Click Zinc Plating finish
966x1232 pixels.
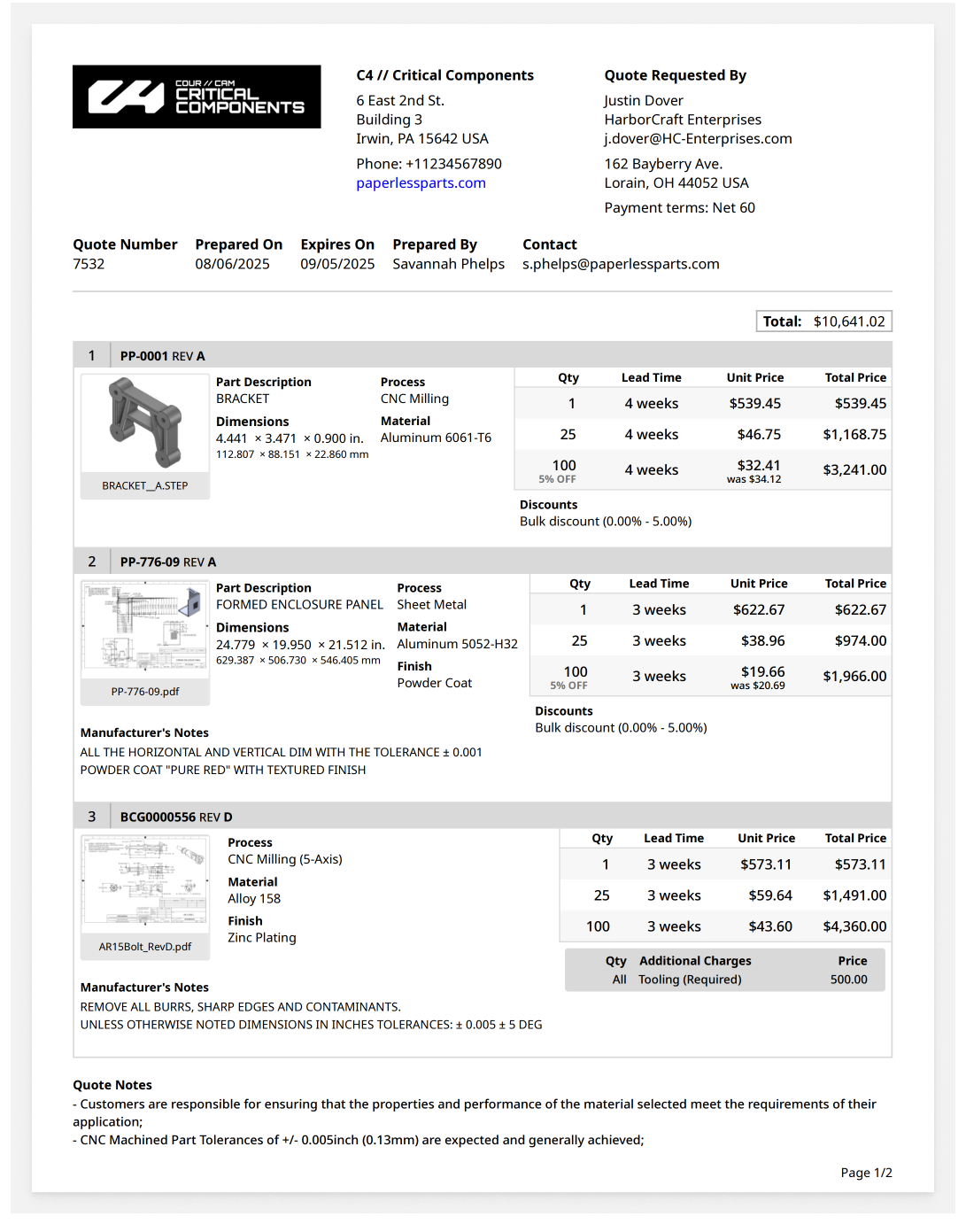262,938
